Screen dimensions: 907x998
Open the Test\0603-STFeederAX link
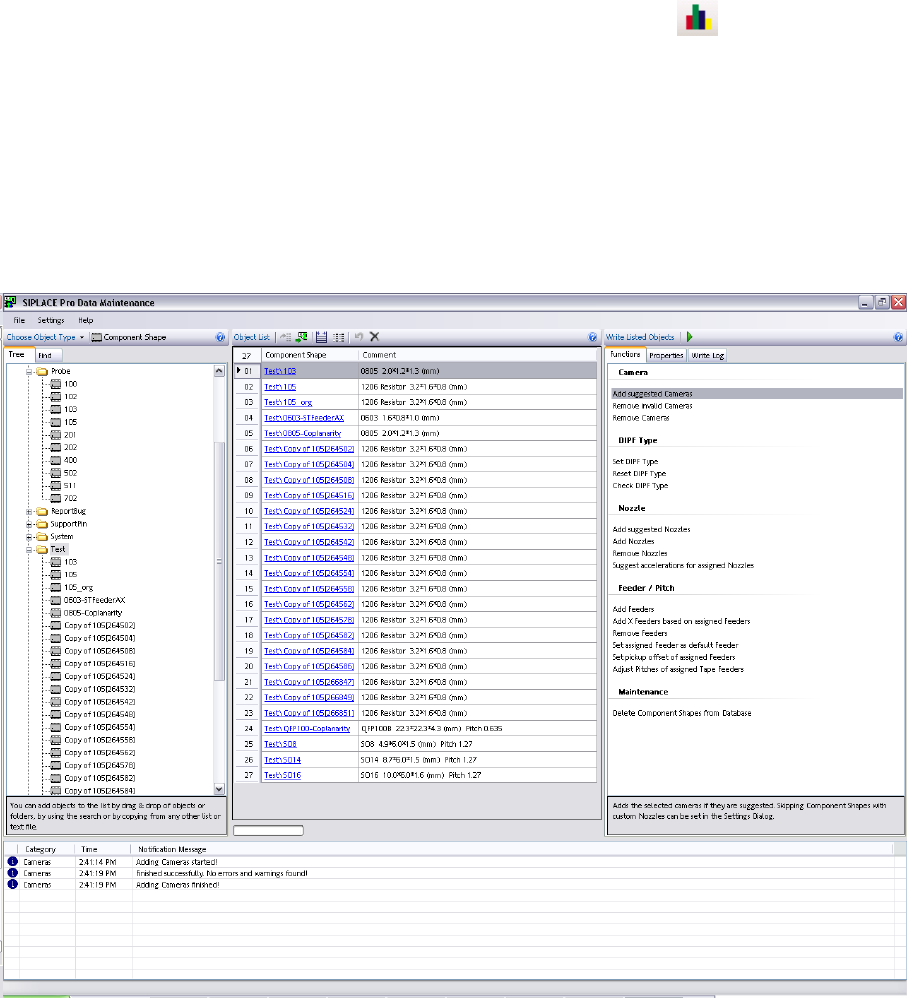pos(304,418)
